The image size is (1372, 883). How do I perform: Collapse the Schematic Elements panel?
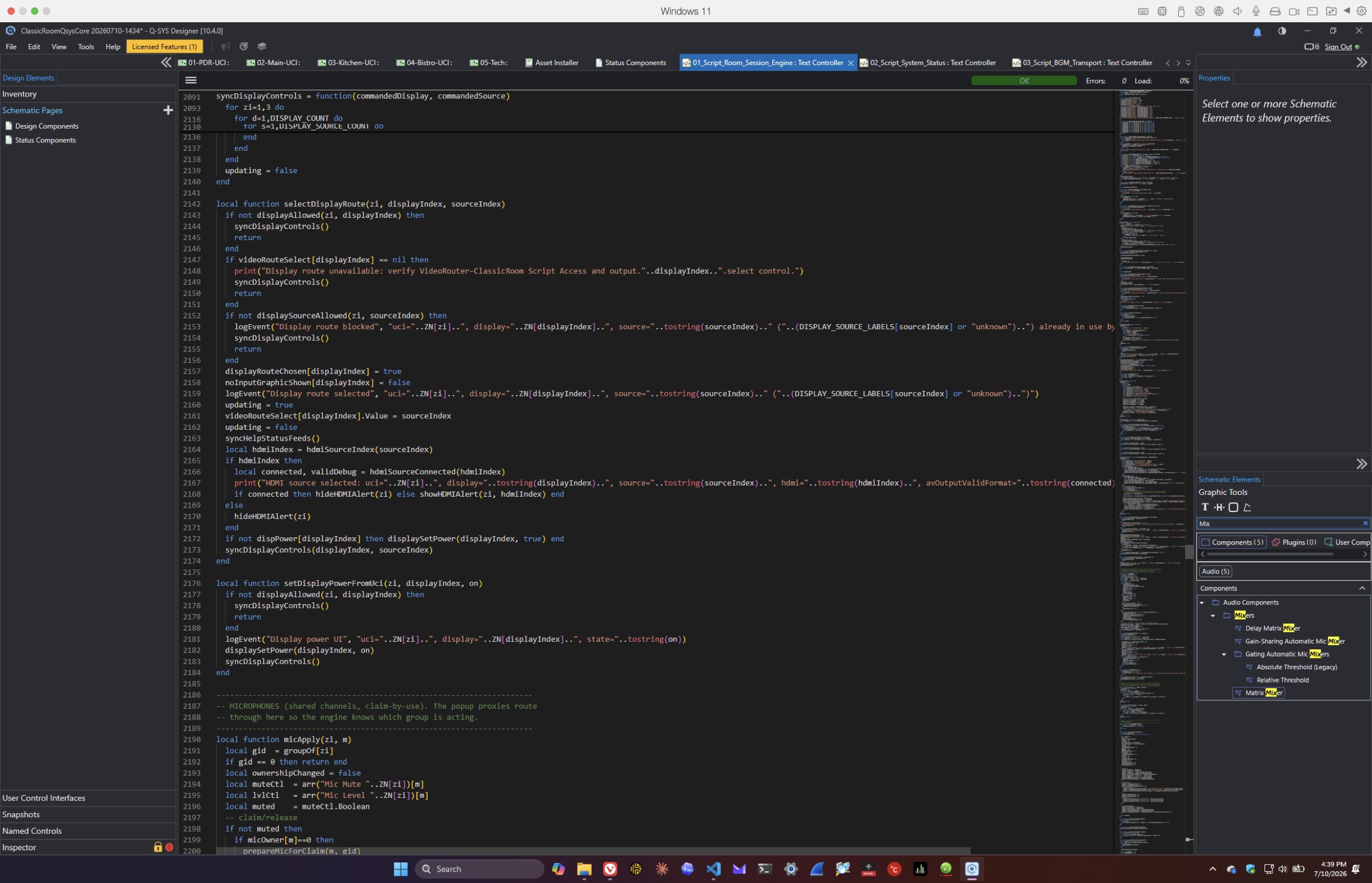coord(1361,464)
